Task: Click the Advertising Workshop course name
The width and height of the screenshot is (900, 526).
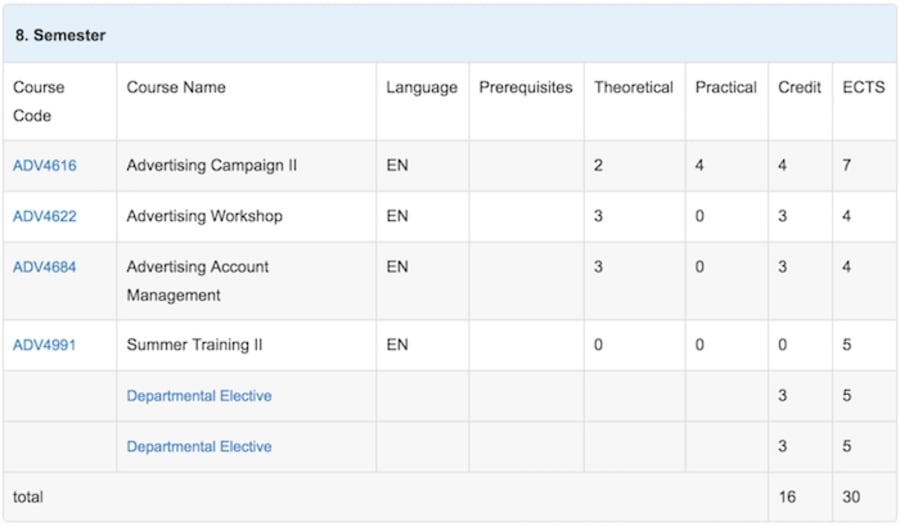Action: point(204,216)
